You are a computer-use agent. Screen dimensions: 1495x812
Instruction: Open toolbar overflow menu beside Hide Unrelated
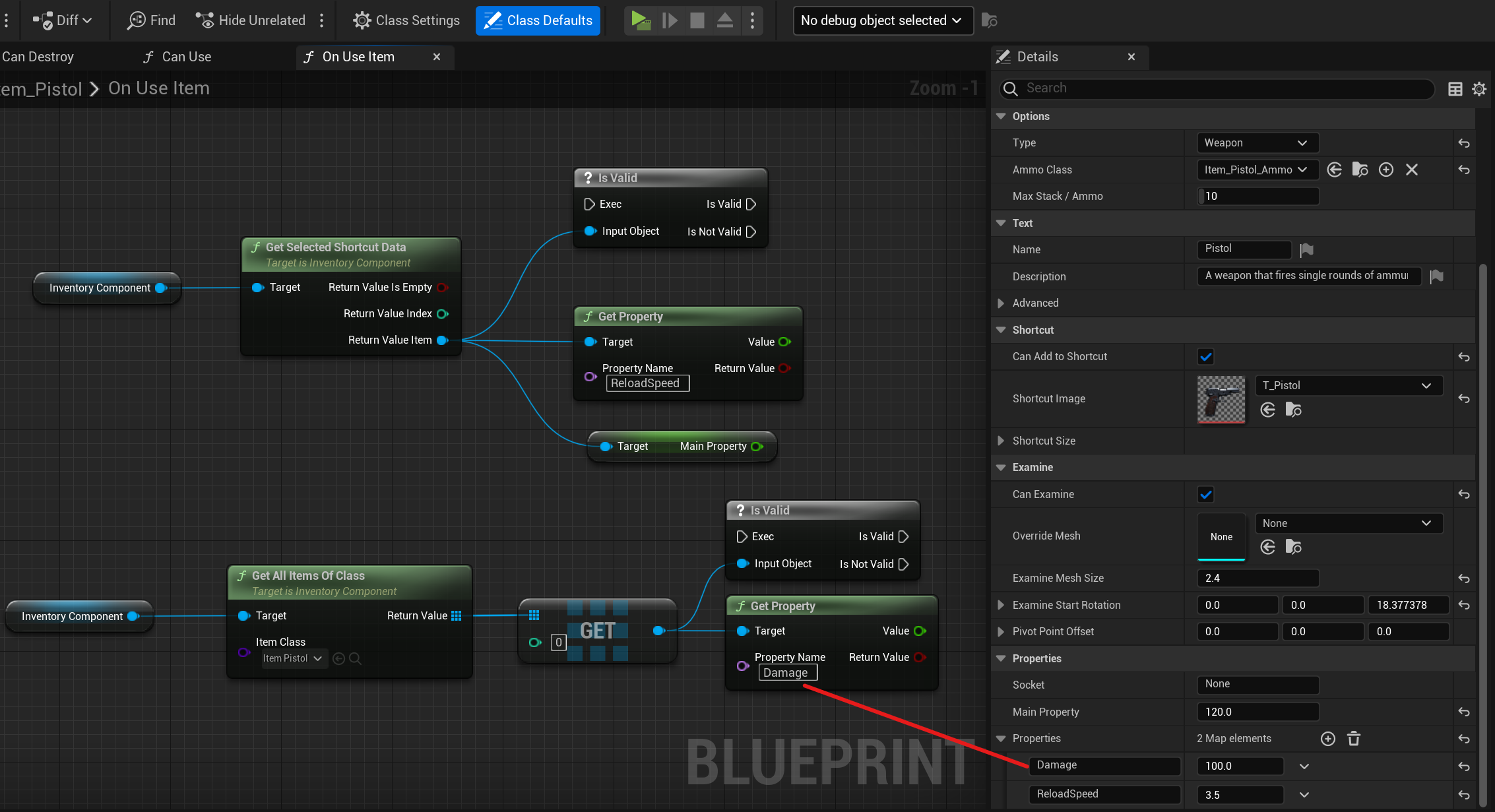[321, 20]
